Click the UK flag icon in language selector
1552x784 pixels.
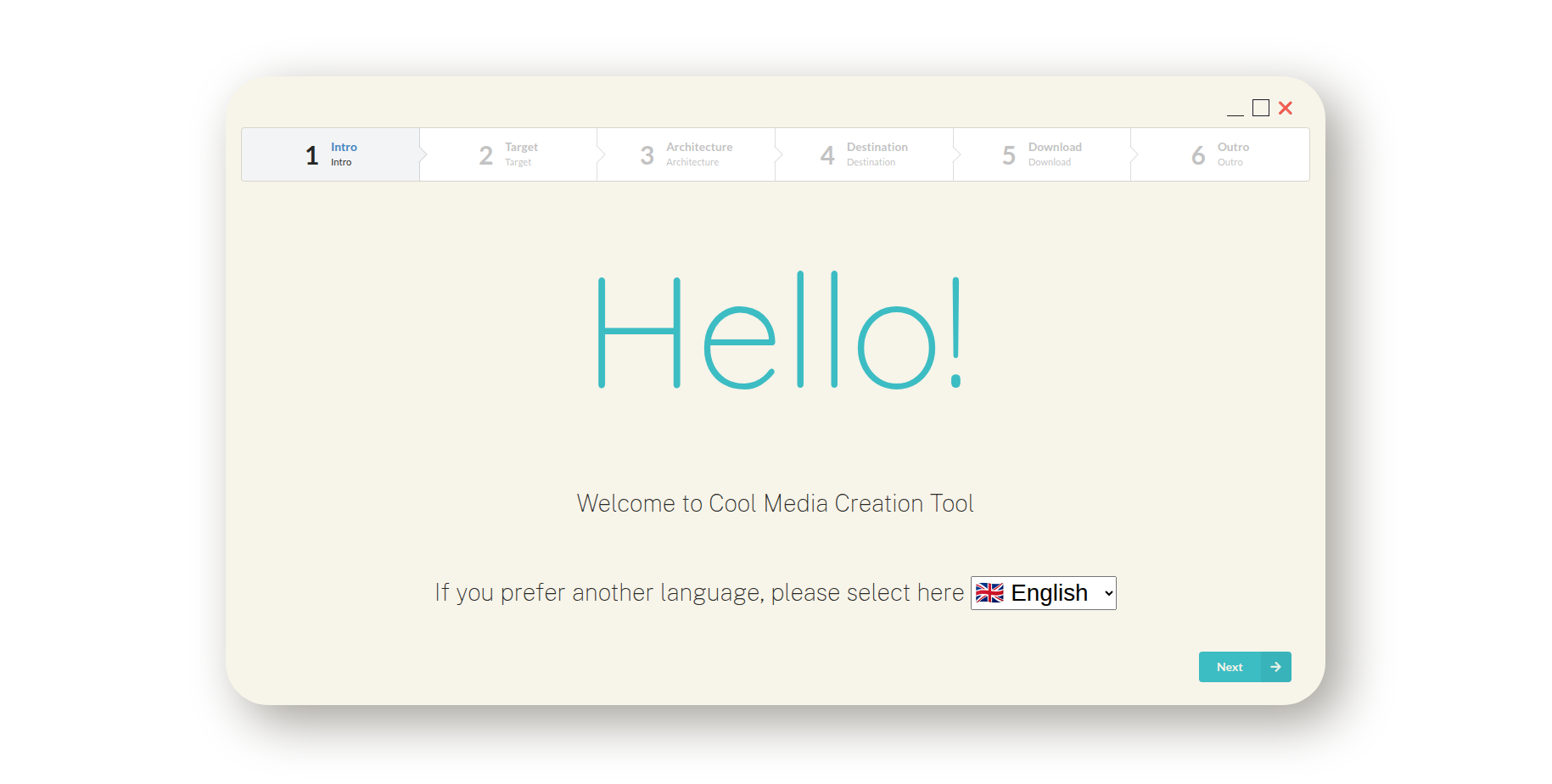pyautogui.click(x=989, y=593)
